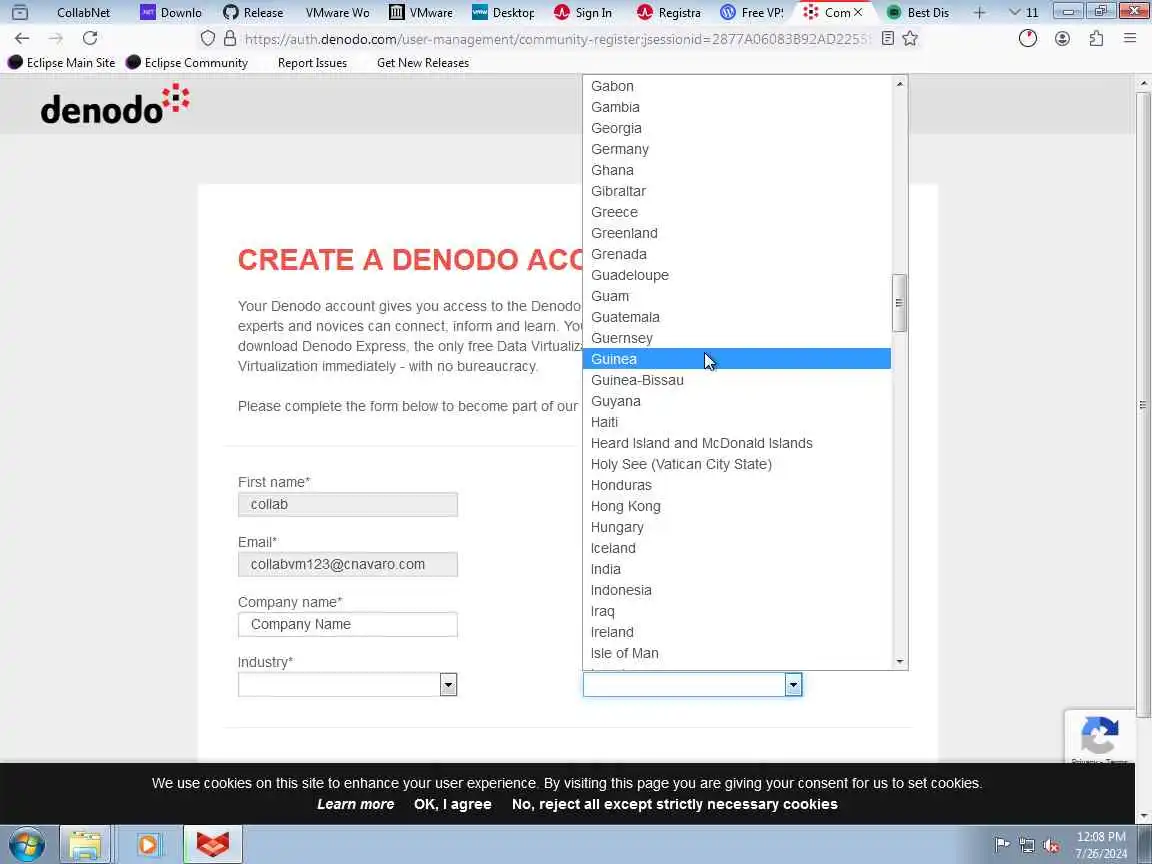Select Guatemala in country list
This screenshot has height=864, width=1152.
coord(737,317)
